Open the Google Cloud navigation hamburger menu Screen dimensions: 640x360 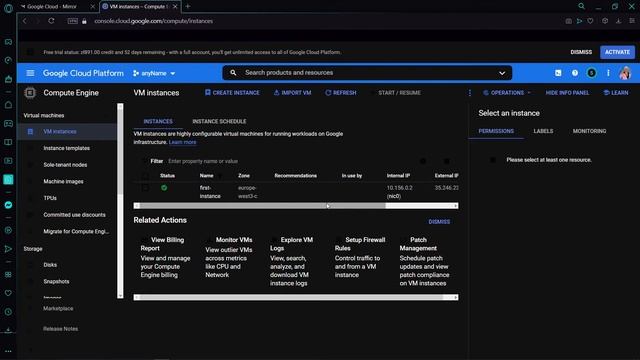pos(30,73)
